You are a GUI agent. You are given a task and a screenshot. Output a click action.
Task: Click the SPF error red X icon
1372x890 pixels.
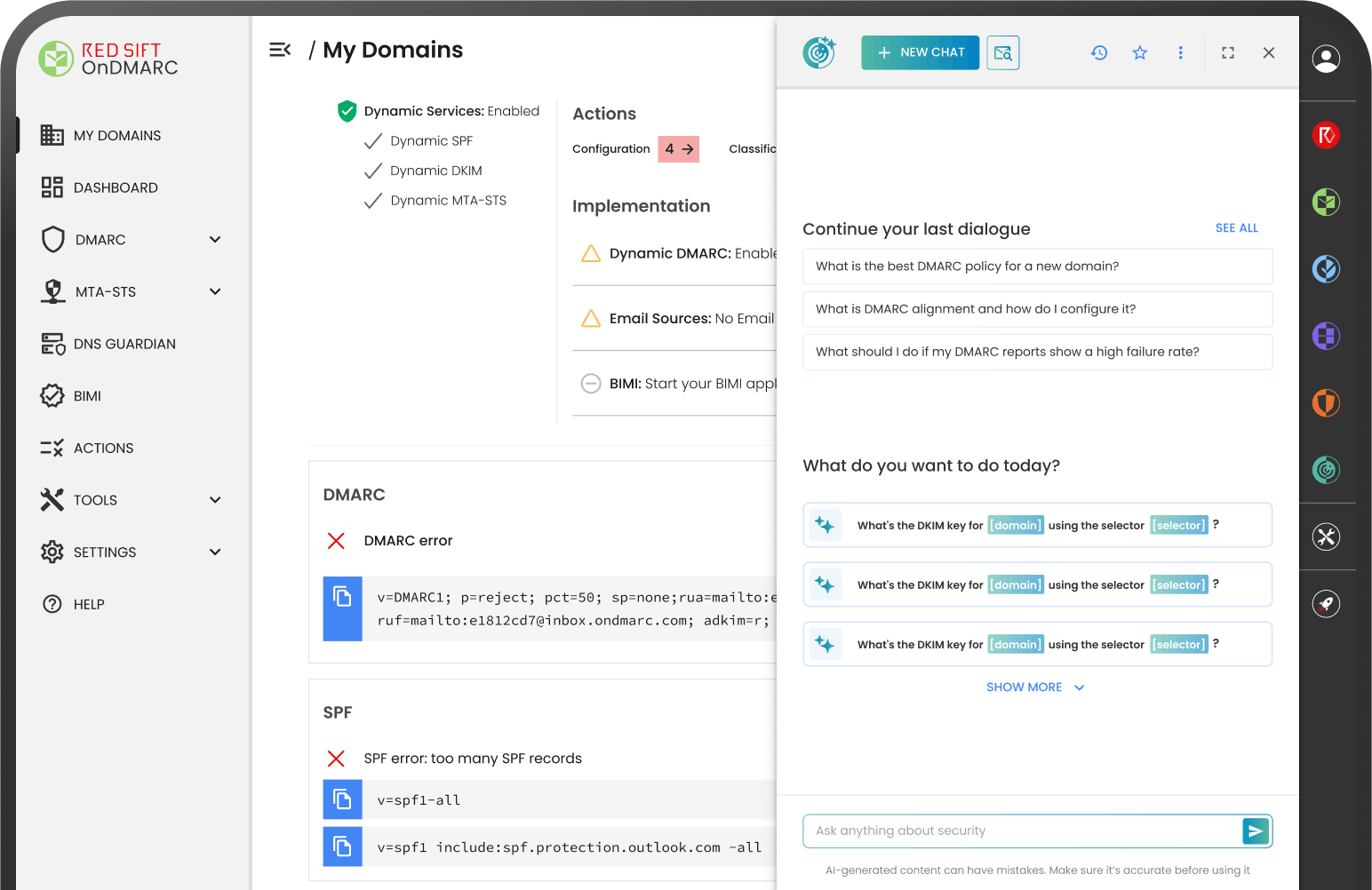click(336, 759)
